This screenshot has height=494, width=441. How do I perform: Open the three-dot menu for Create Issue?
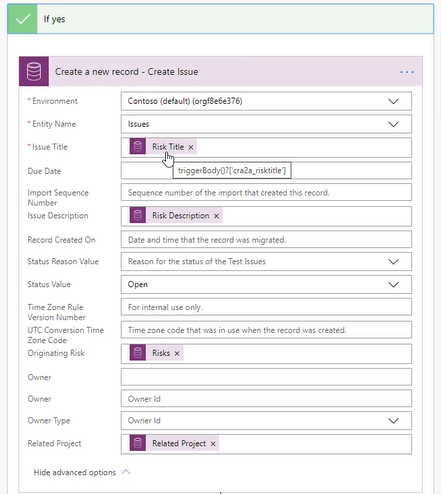tap(407, 72)
